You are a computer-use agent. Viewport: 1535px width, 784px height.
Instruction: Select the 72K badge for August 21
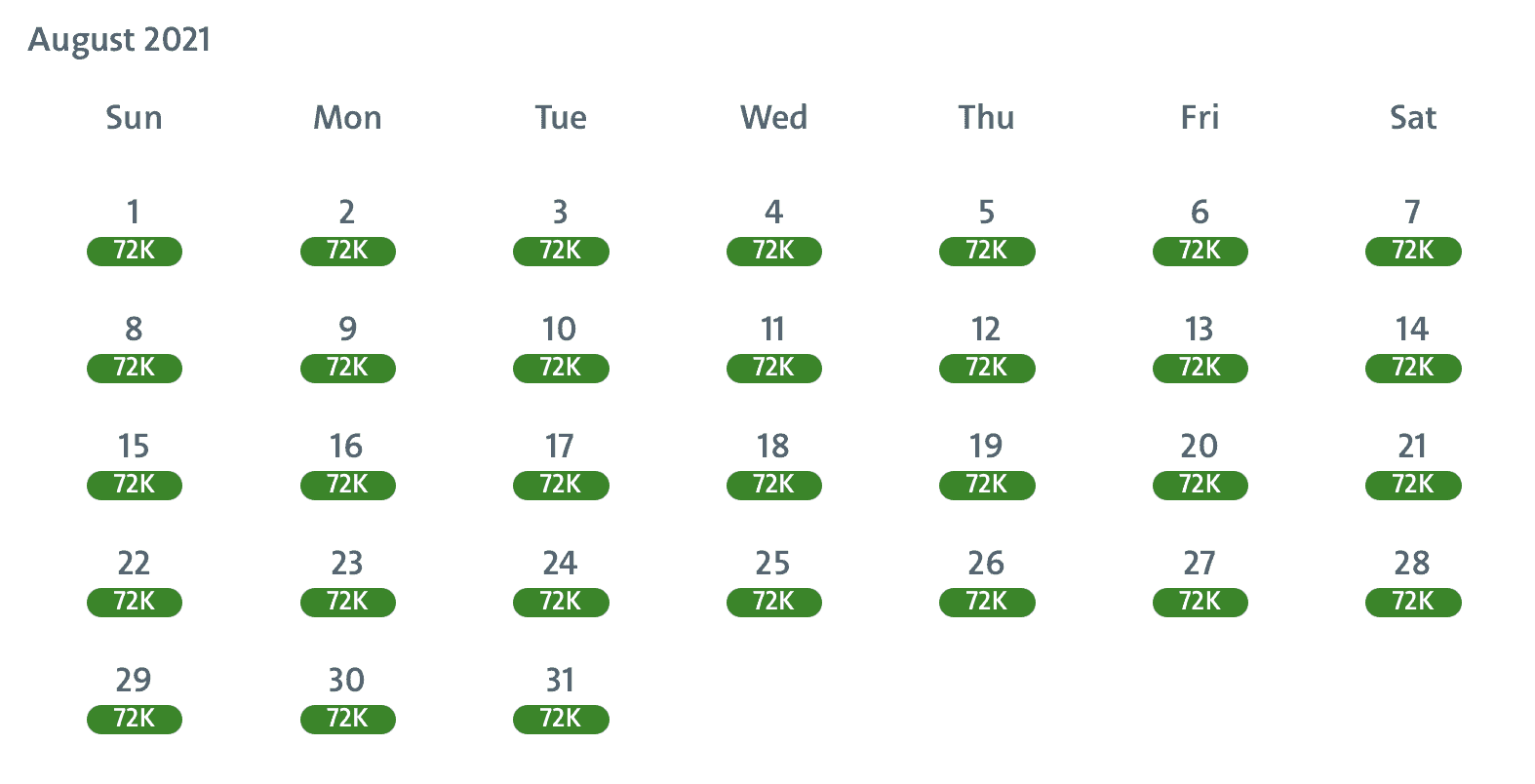[x=1412, y=486]
